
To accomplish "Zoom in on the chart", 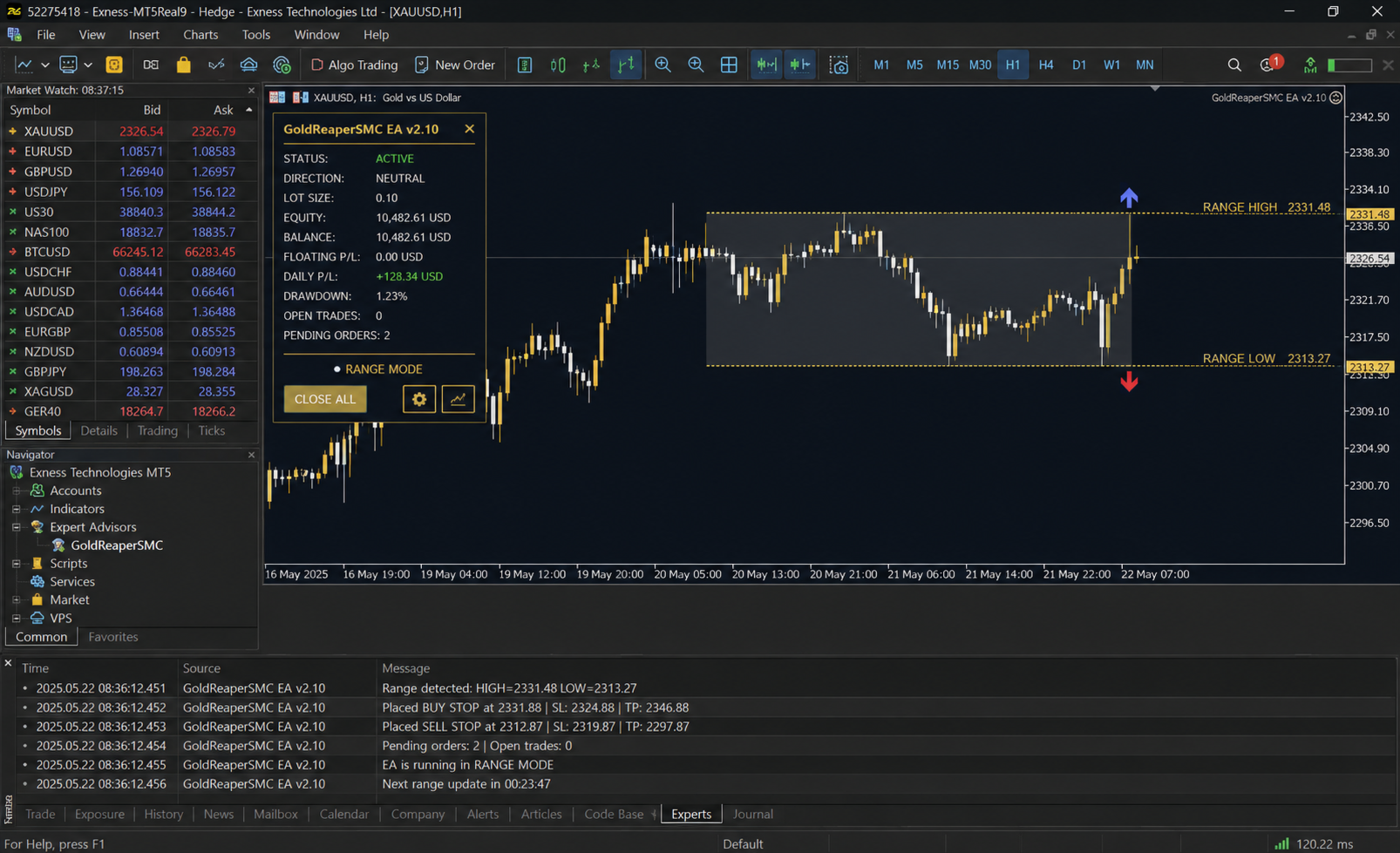I will (663, 64).
